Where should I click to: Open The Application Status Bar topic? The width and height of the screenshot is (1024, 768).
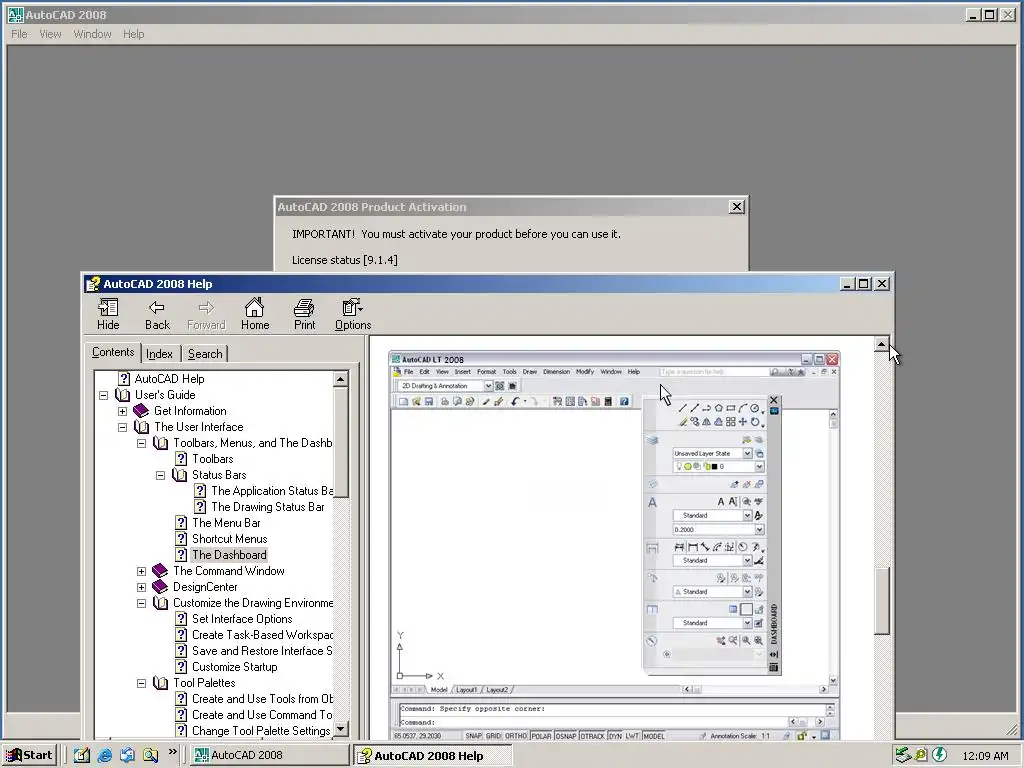pos(272,491)
